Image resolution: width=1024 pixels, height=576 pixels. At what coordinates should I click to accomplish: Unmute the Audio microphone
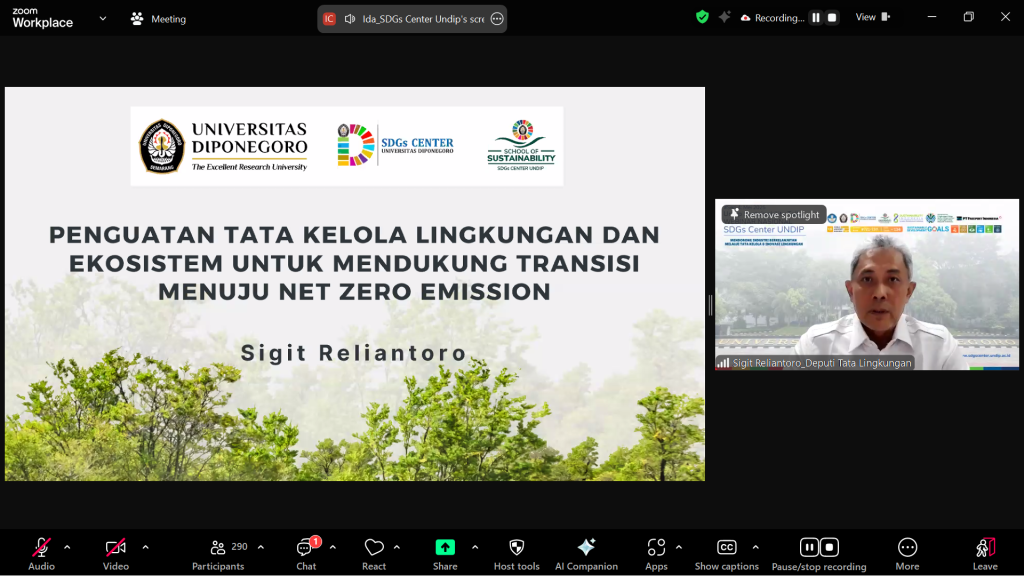(x=41, y=553)
